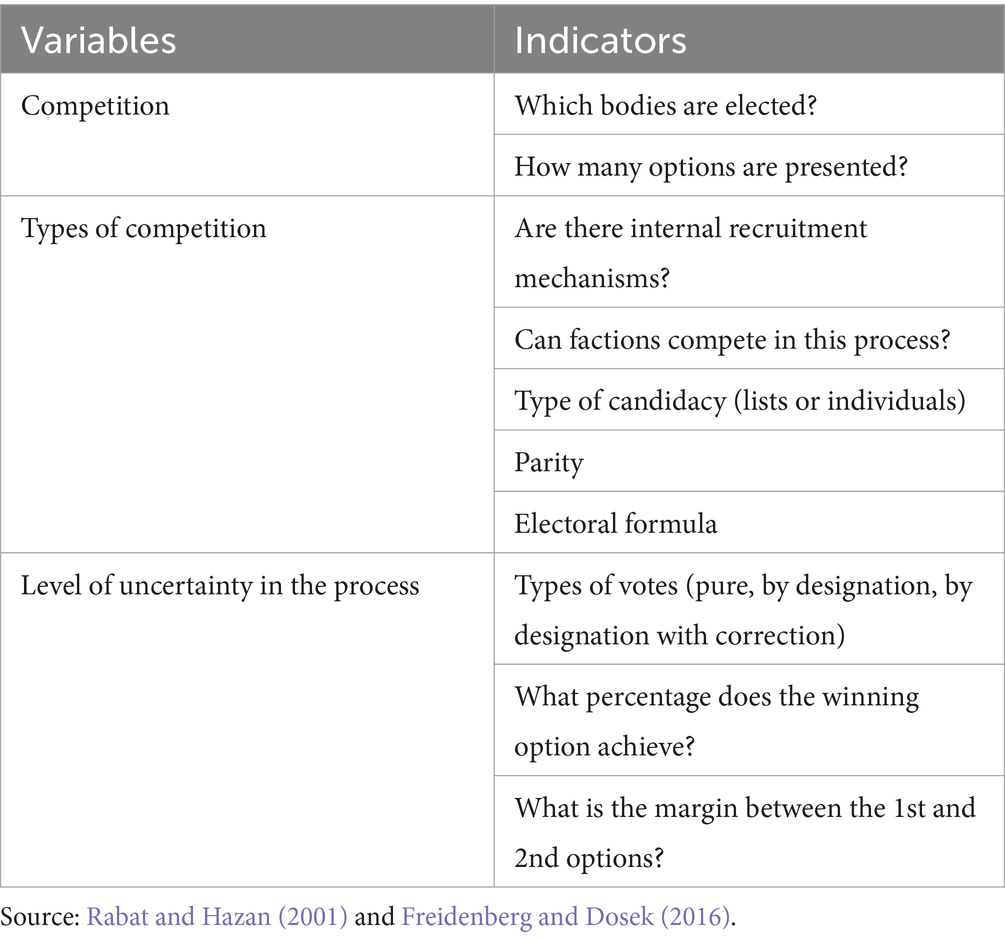
Task: Click the Electoral formula indicator cell
Action: pos(749,522)
